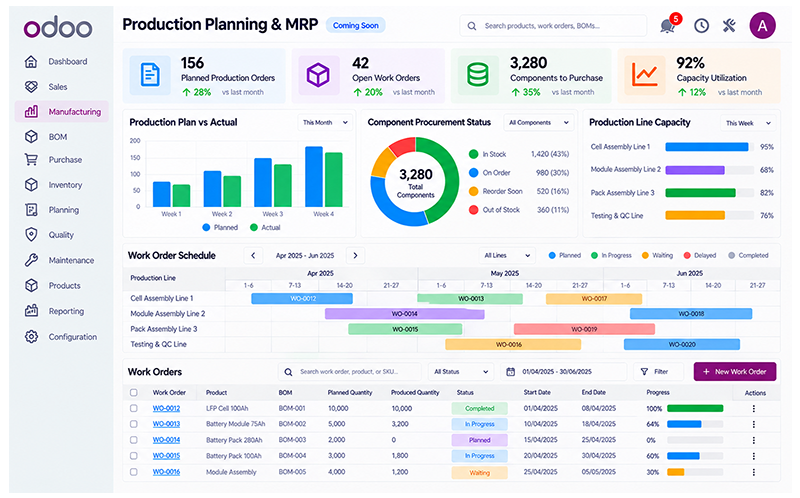Open the Configuration menu item
Viewport: 800px width, 498px height.
click(x=62, y=337)
